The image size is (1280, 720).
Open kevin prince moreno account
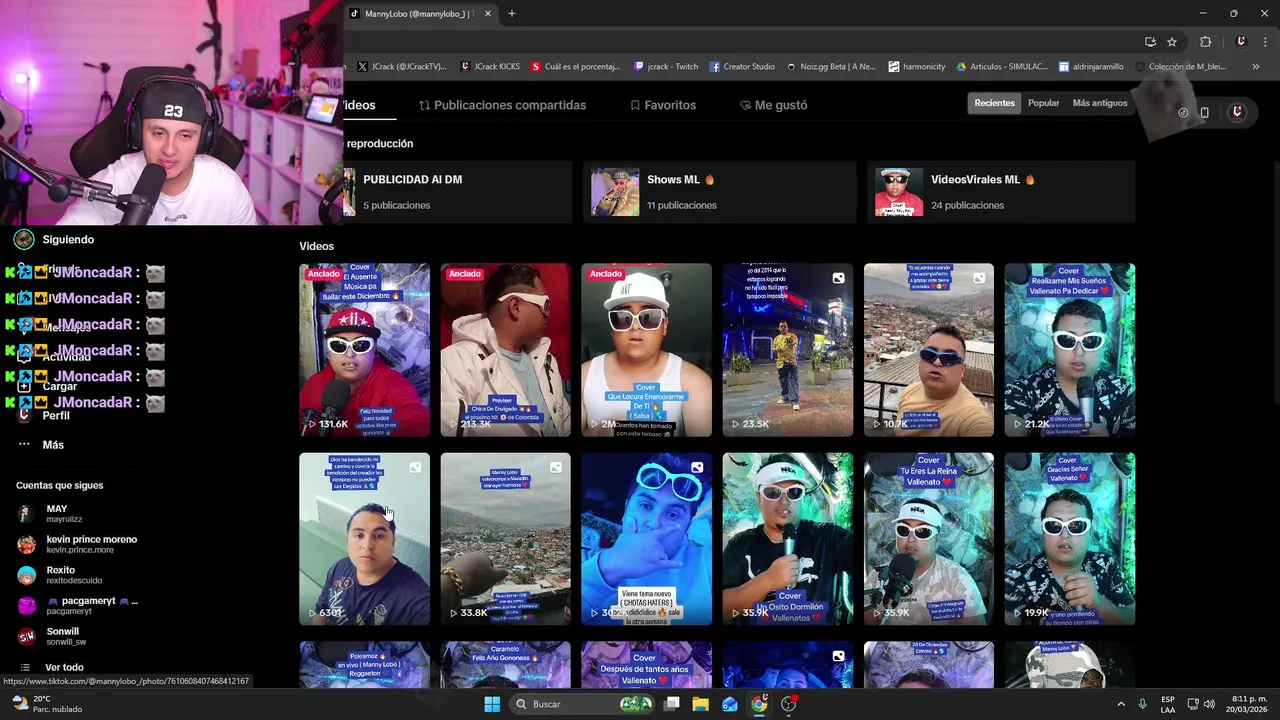pyautogui.click(x=77, y=544)
